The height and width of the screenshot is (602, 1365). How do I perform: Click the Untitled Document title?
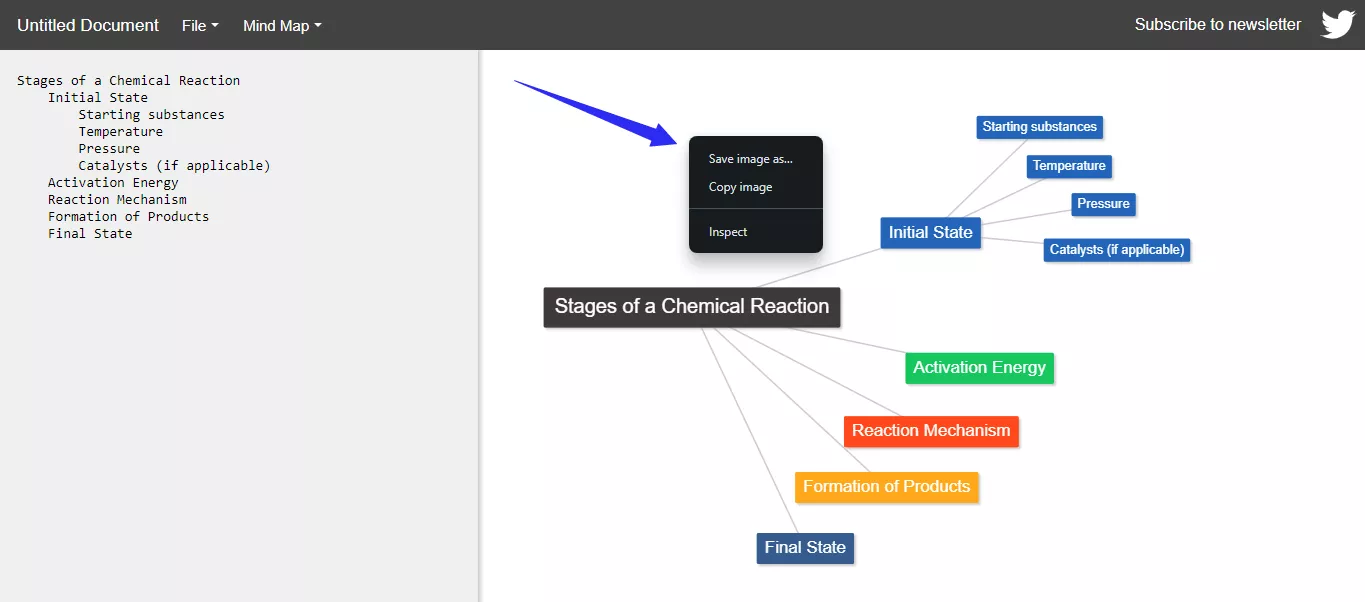[87, 25]
